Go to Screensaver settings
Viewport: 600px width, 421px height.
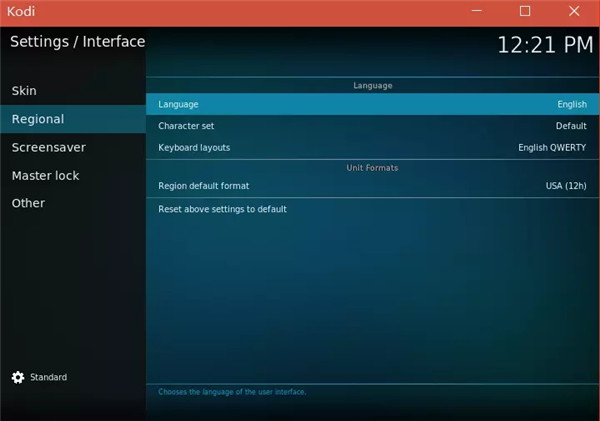pyautogui.click(x=48, y=147)
